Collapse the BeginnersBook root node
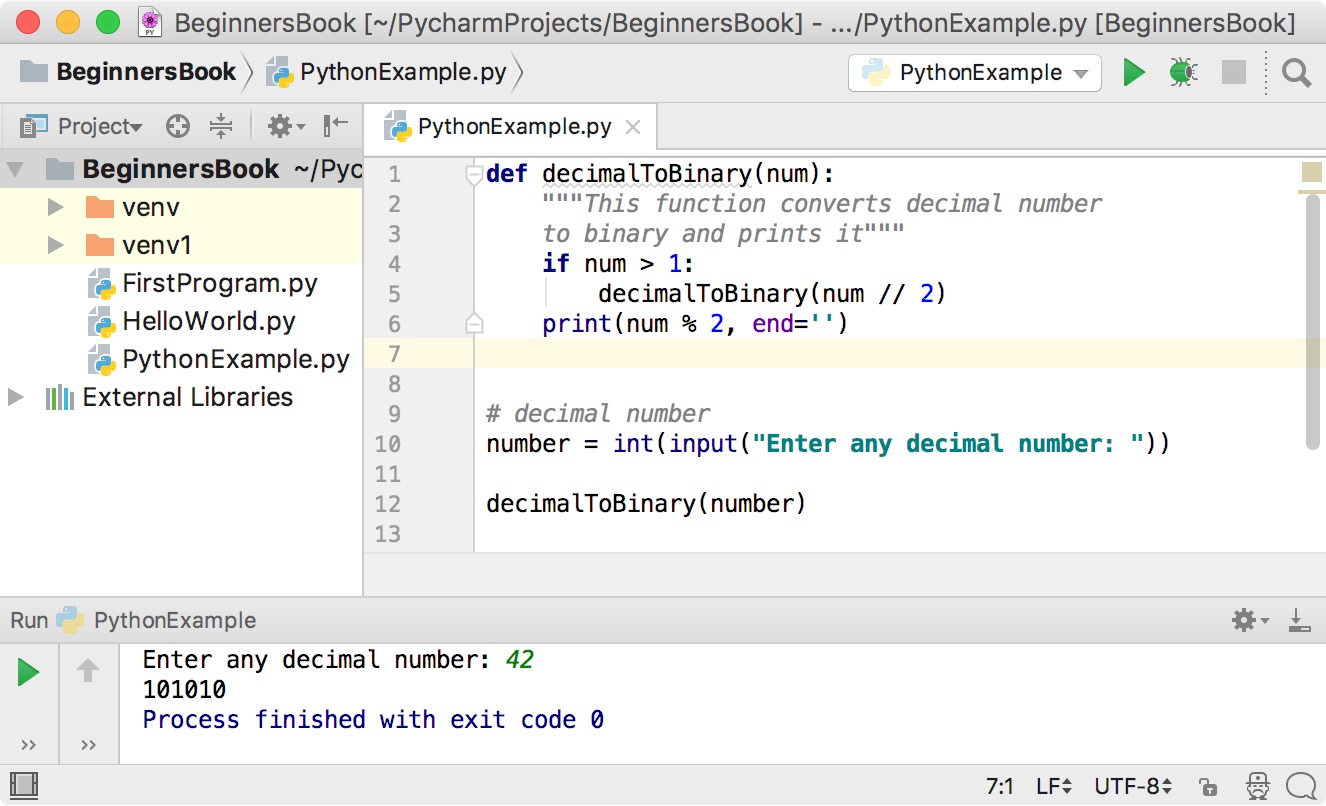This screenshot has width=1326, height=806. (16, 170)
